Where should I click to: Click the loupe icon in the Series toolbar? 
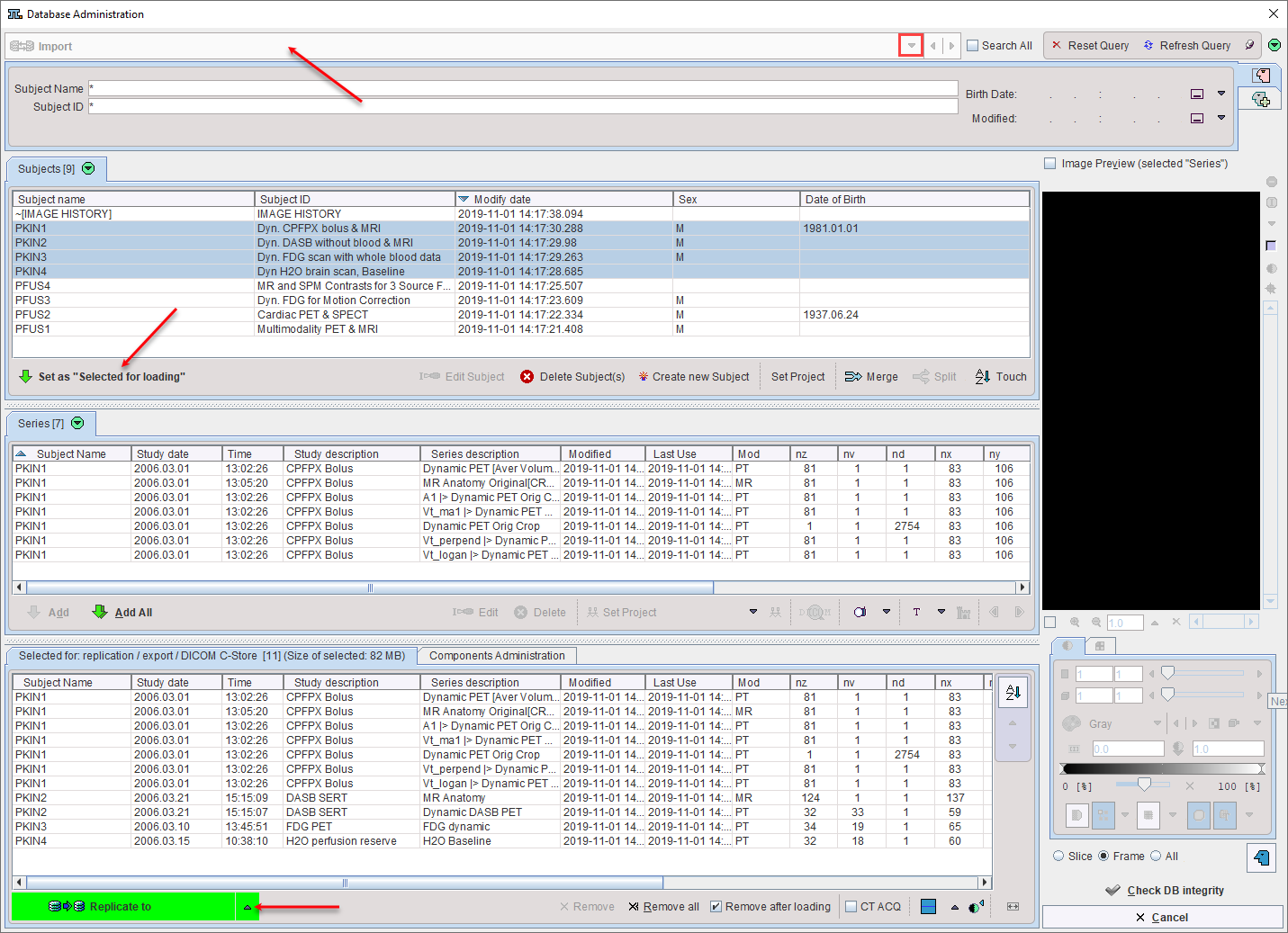pyautogui.click(x=860, y=612)
